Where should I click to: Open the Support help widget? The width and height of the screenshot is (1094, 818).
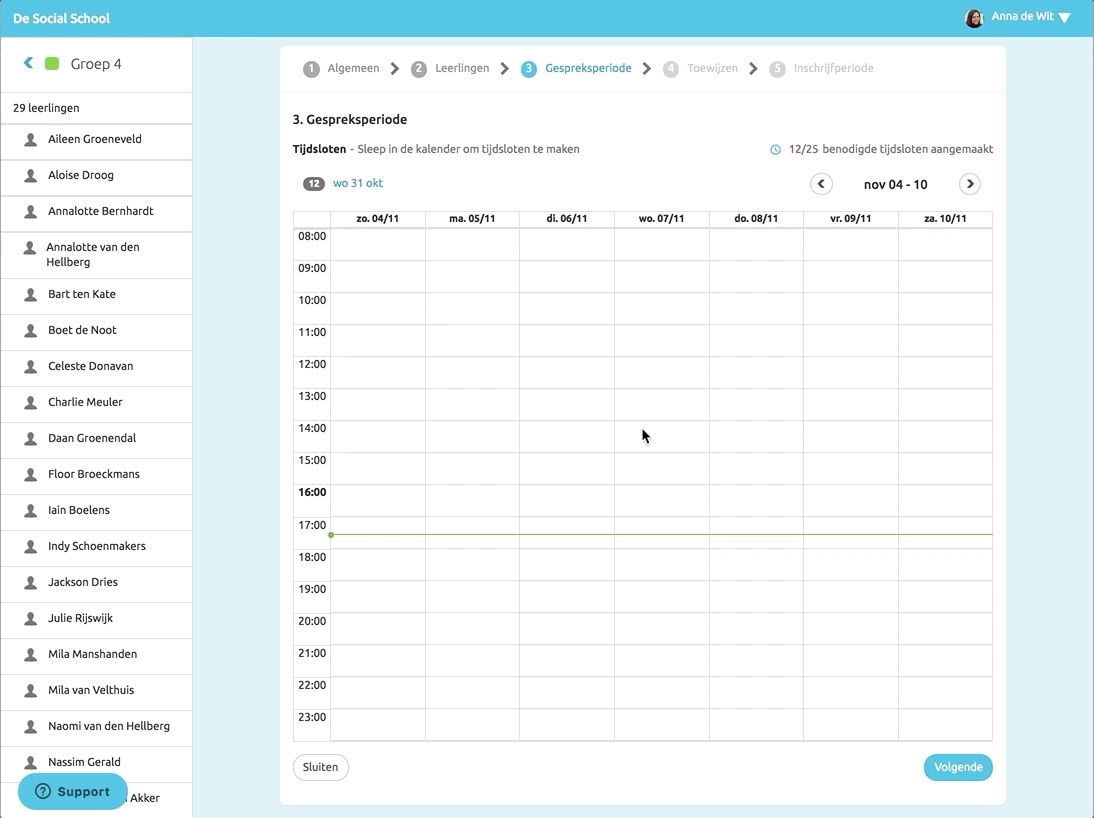click(72, 791)
